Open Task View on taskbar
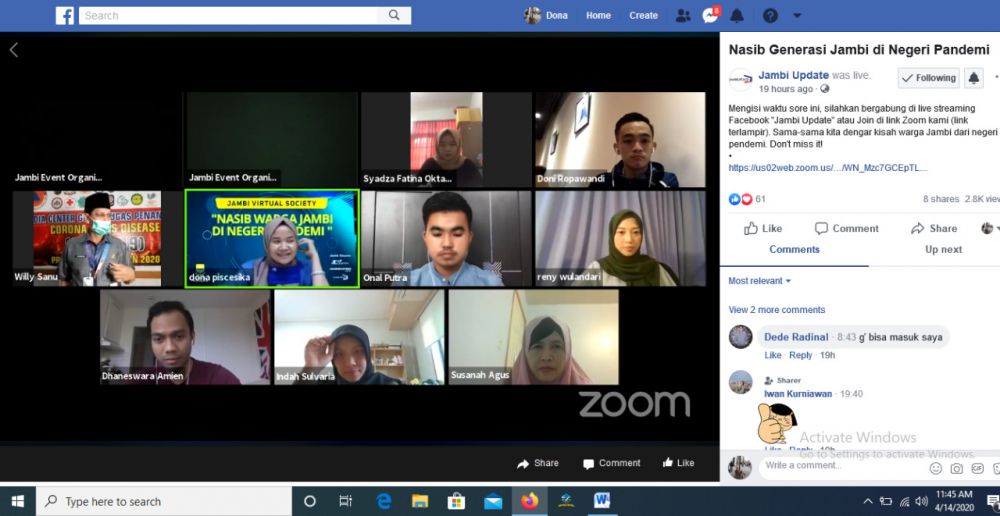The width and height of the screenshot is (1000, 516). coord(345,501)
